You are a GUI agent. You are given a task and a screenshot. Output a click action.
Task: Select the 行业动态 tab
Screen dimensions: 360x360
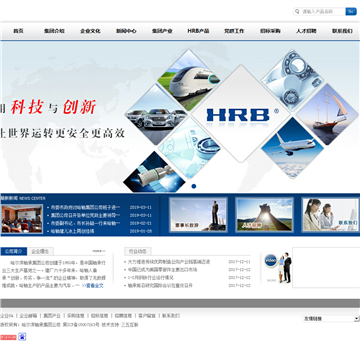[138, 251]
